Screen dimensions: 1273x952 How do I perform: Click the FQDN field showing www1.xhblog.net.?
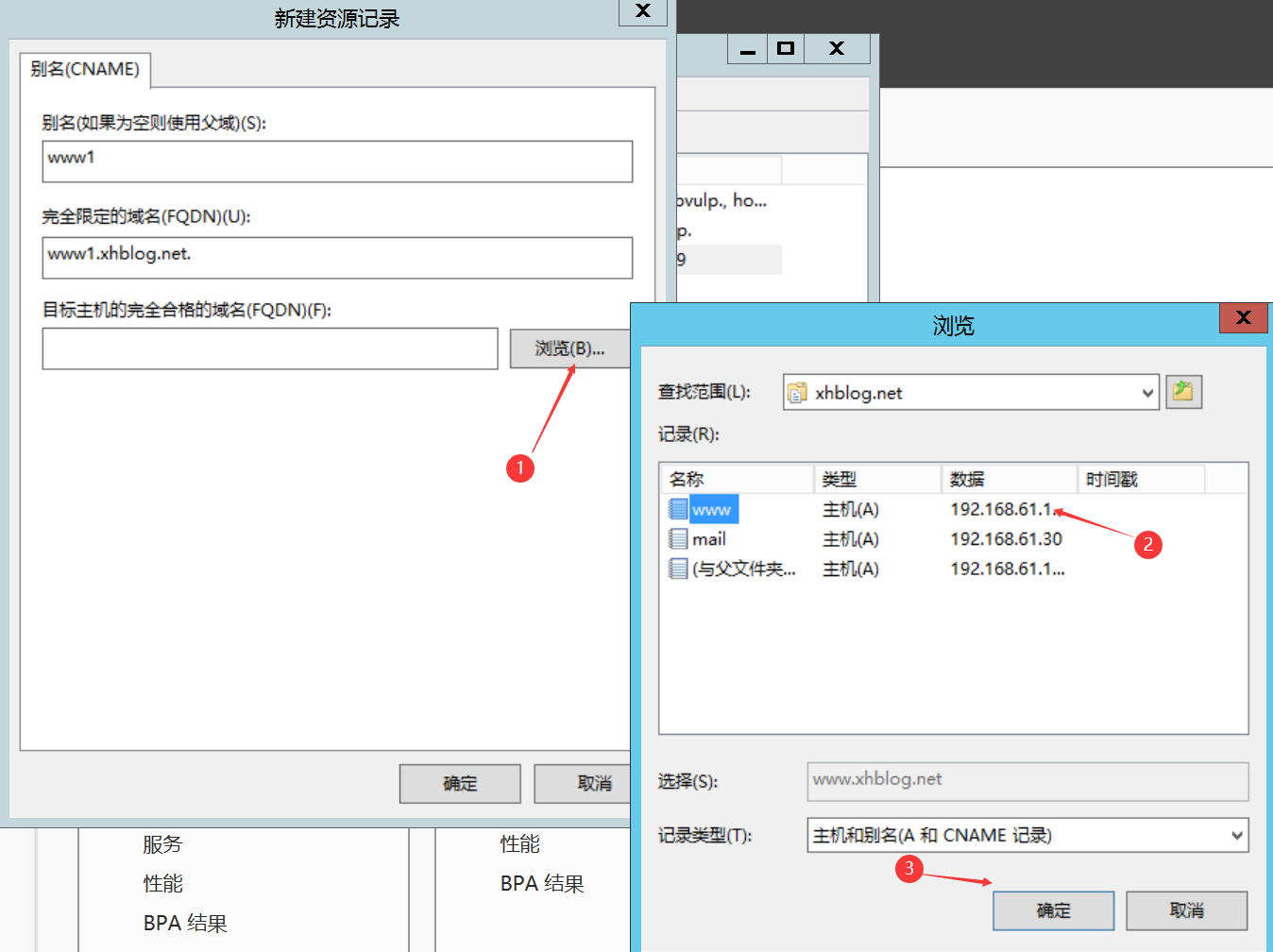tap(337, 258)
